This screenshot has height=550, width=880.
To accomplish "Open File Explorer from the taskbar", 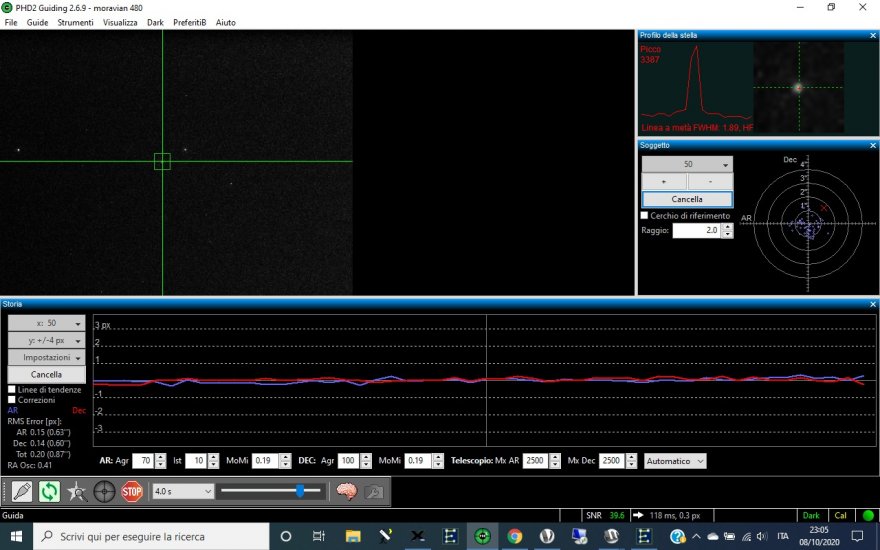I will pos(353,537).
